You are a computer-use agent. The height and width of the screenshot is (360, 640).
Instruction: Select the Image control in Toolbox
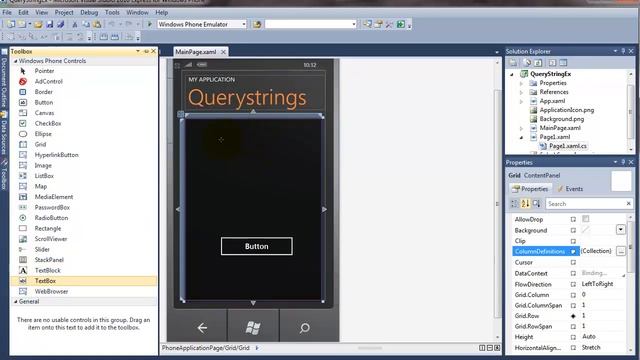[x=83, y=165]
